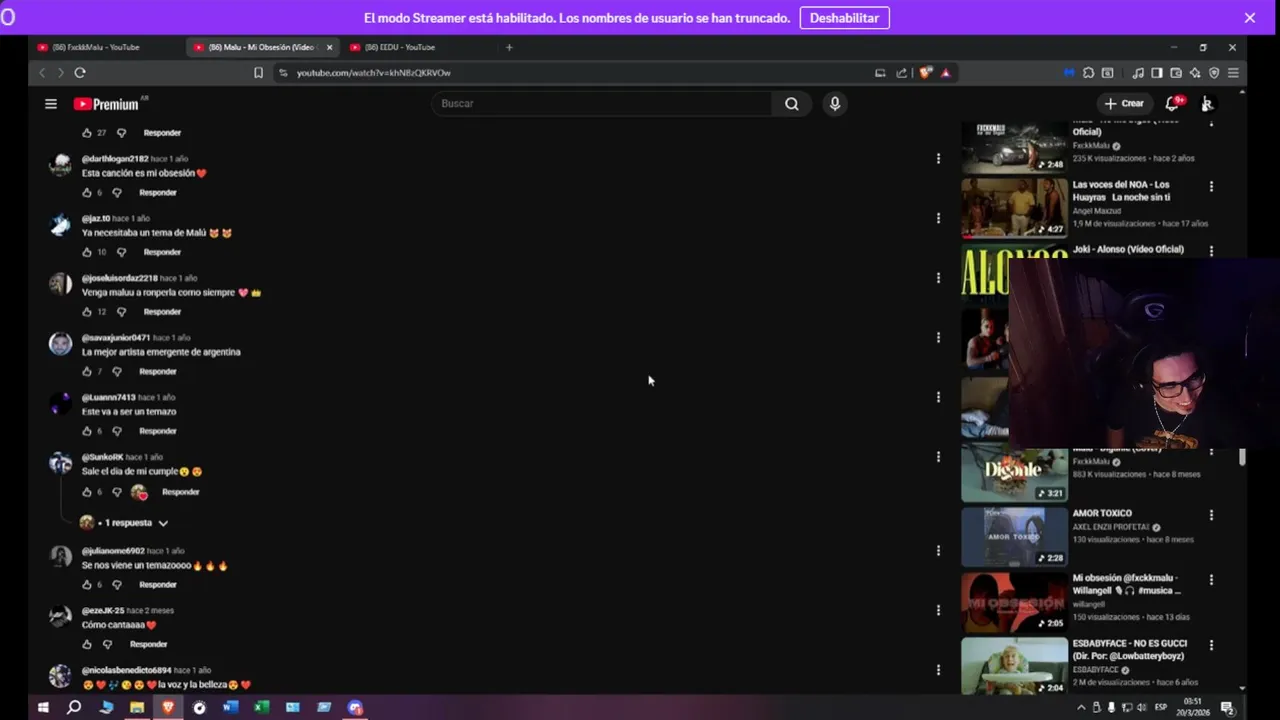The width and height of the screenshot is (1280, 720).
Task: Open options menu for the @julianome6902 comment
Action: 938,550
